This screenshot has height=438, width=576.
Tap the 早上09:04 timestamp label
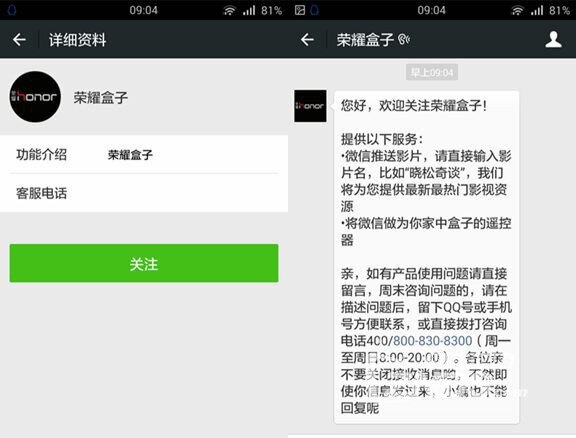point(432,72)
